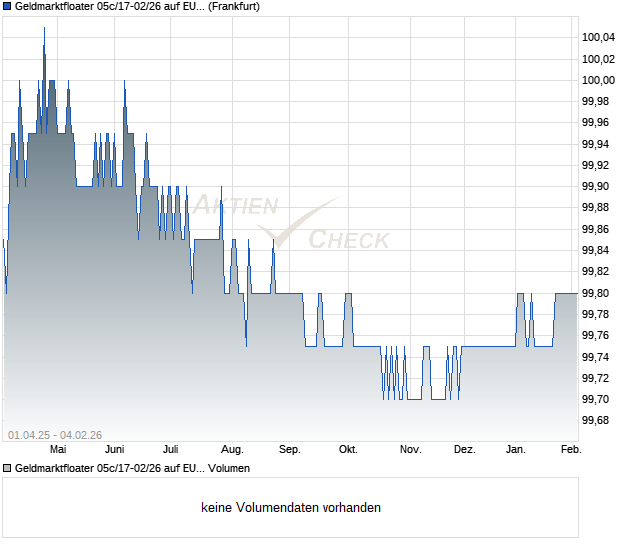Select the Juli month marker

(x=170, y=450)
